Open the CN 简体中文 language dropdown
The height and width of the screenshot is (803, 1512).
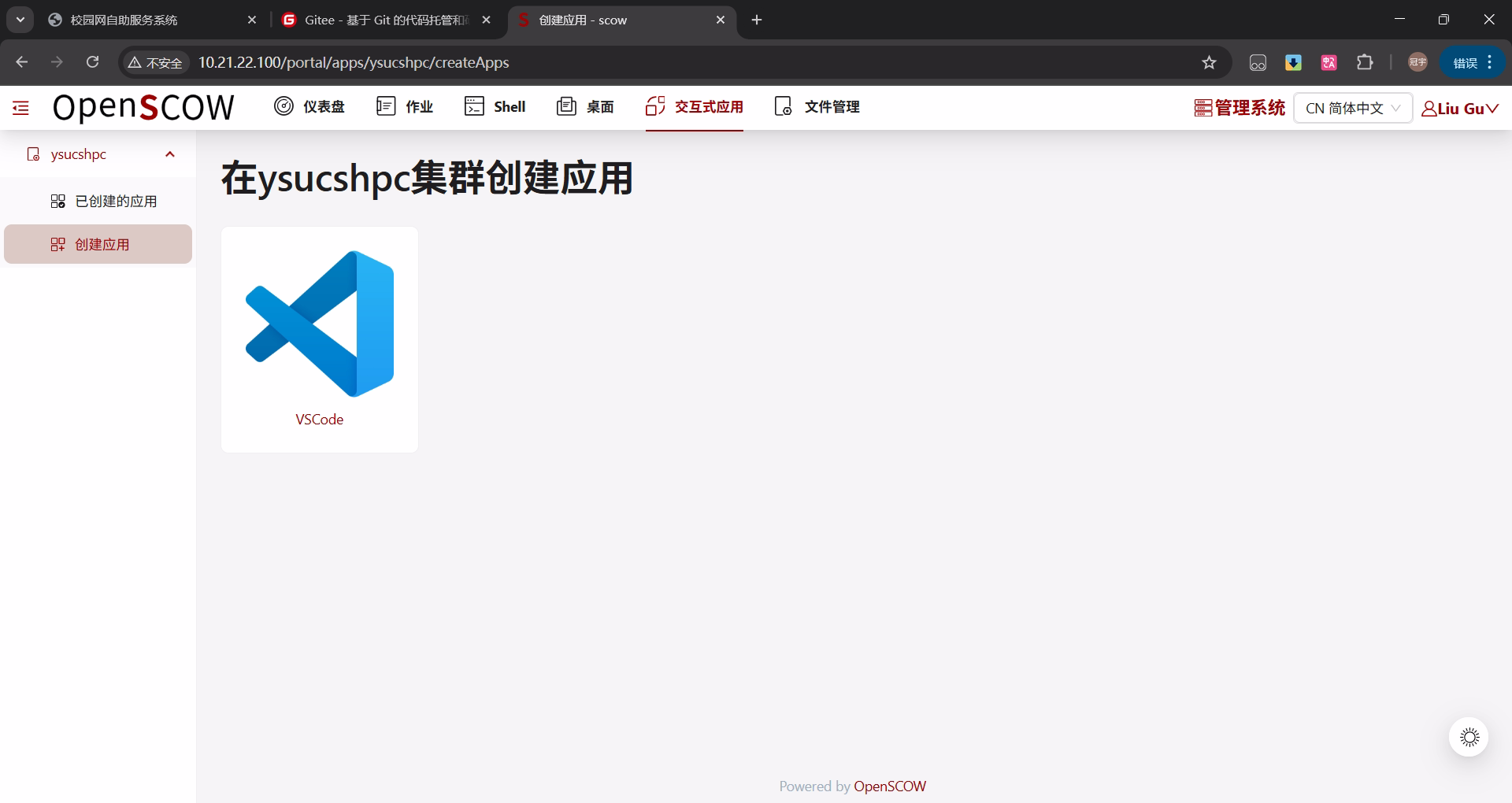point(1352,108)
